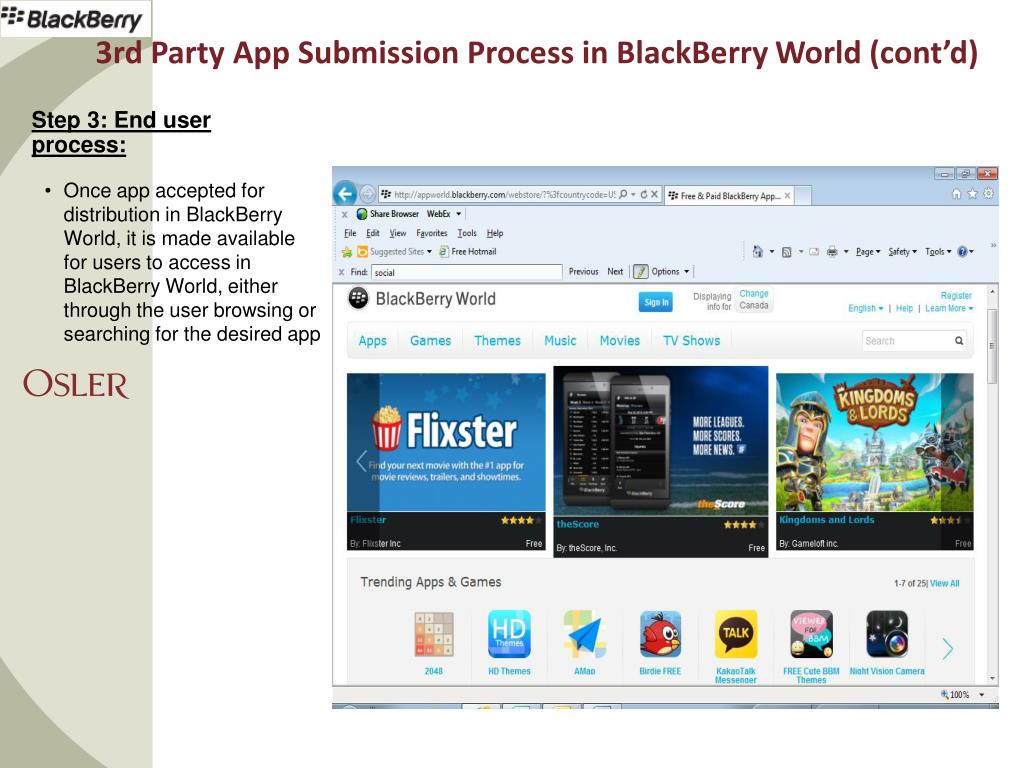Screen dimensions: 1024x768
Task: Click the browser Forward arrow button
Action: click(x=368, y=194)
